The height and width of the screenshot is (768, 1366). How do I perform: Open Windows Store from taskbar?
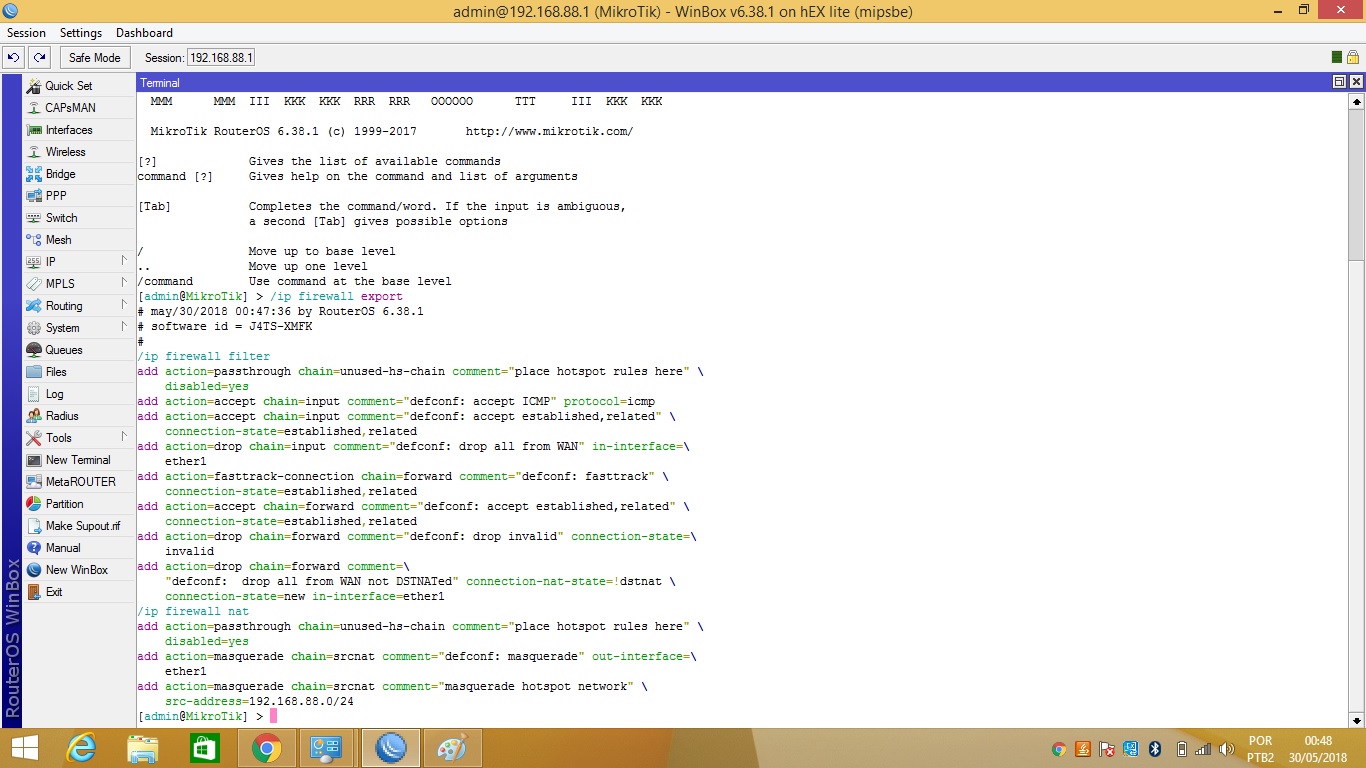coord(204,748)
